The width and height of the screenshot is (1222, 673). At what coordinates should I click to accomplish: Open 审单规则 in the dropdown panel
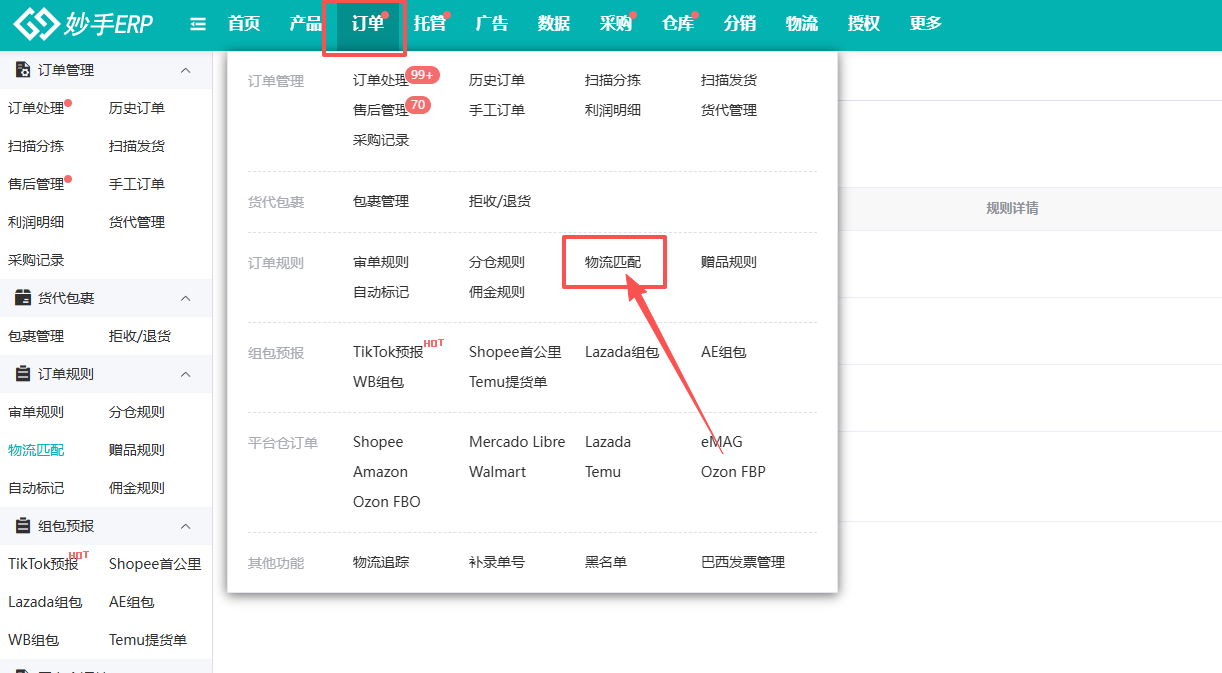coord(381,262)
